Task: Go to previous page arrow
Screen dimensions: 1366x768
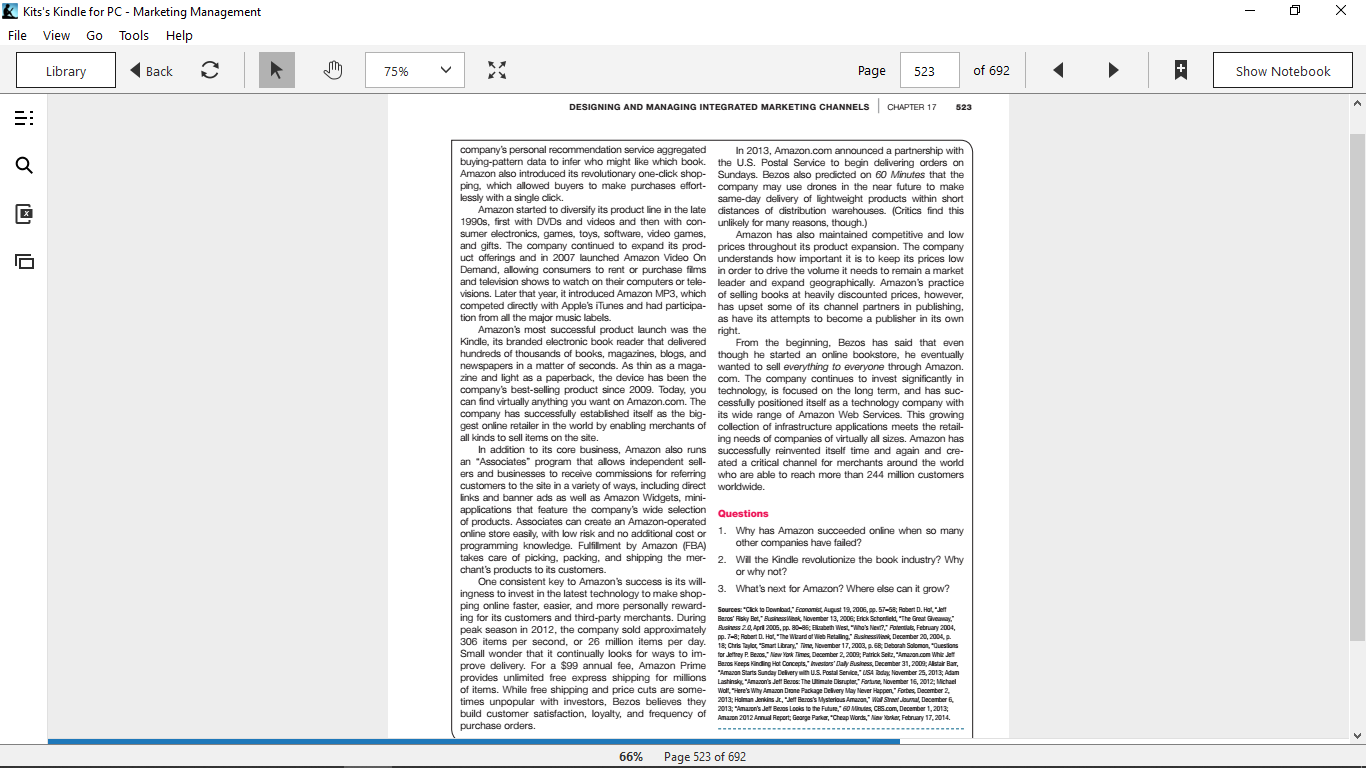Action: pyautogui.click(x=1058, y=70)
